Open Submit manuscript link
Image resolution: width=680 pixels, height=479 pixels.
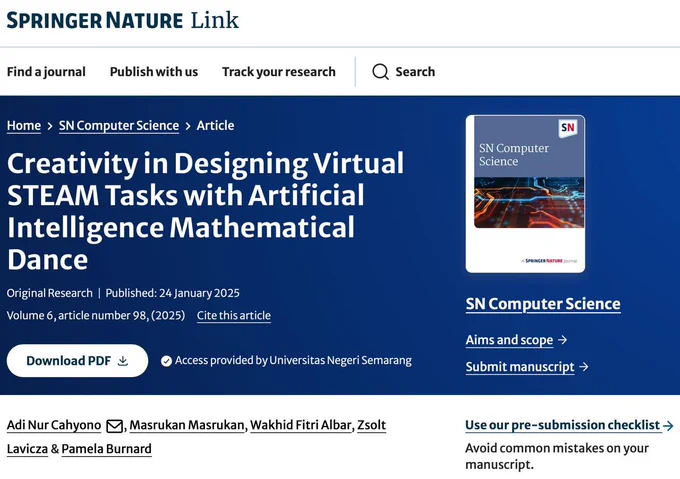[520, 367]
